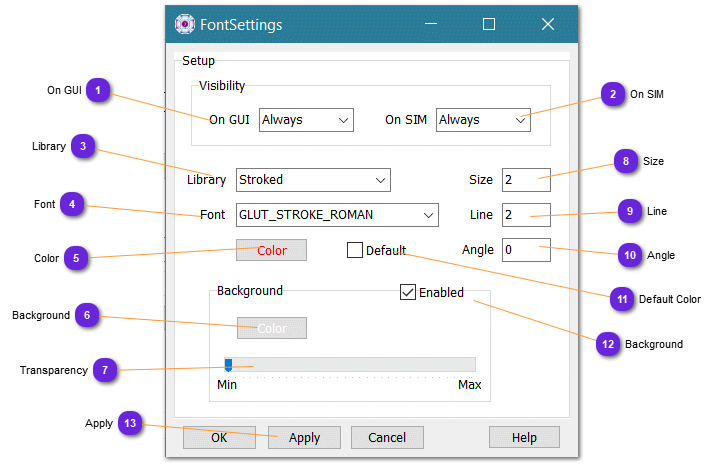717x466 pixels.
Task: Expand the Font dropdown showing GLUT_STROKE_ROMAN
Action: (338, 214)
